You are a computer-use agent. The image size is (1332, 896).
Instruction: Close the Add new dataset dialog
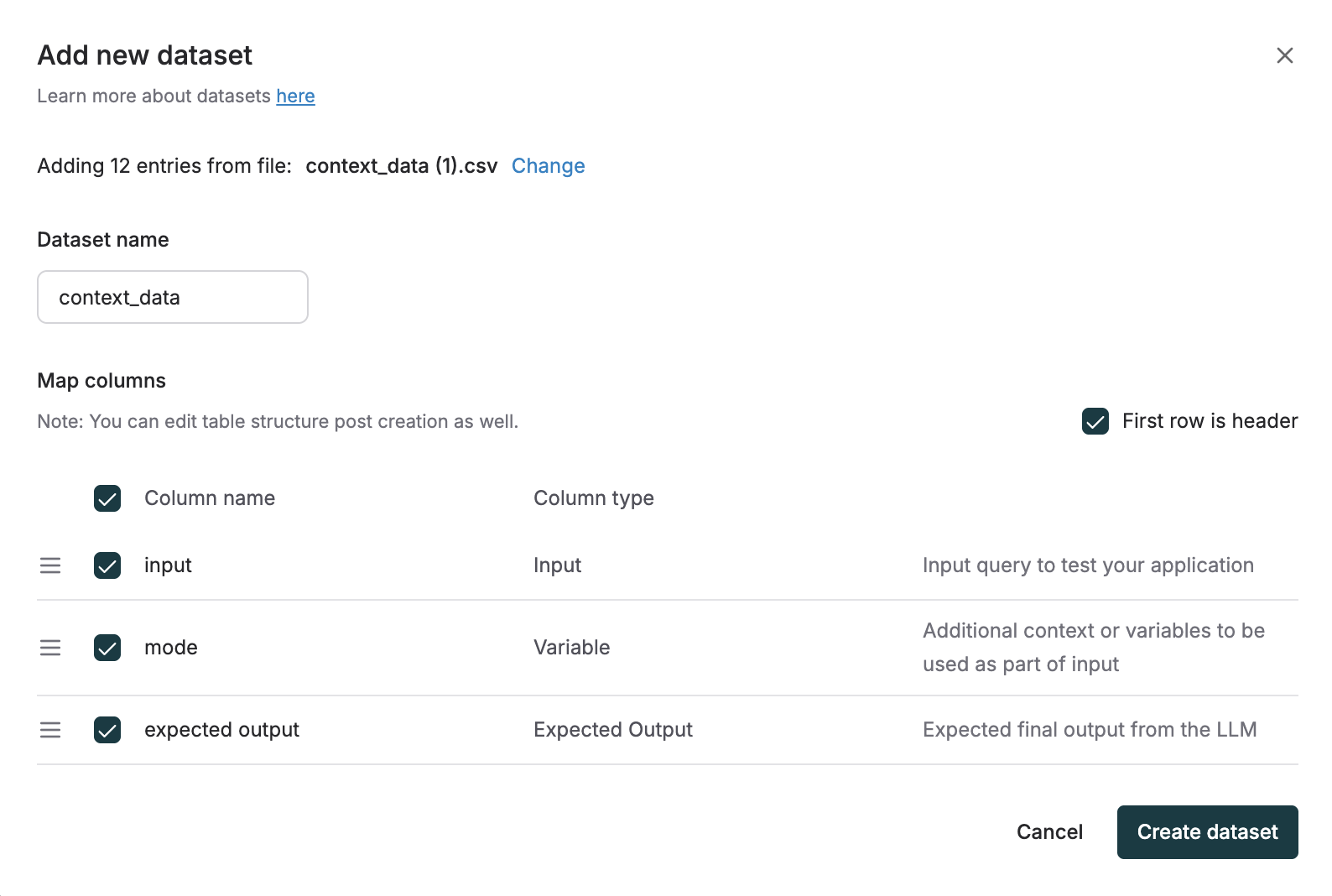pos(1284,55)
